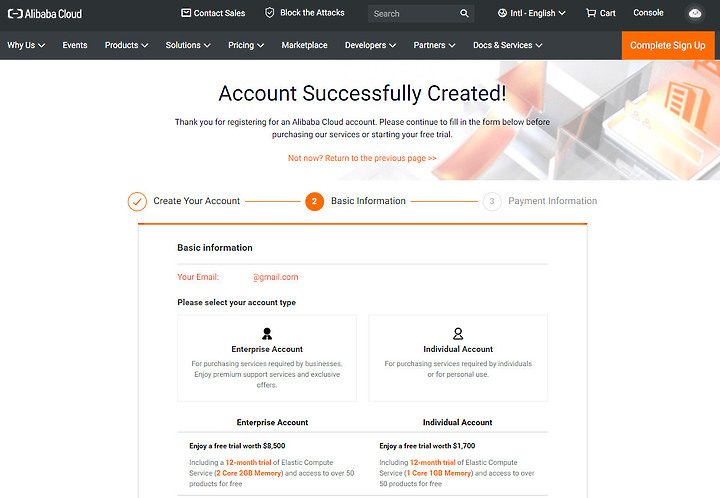Screen dimensions: 720x498
Task: Click 2 Core 2GB Memory highlighted text
Action: [248, 473]
